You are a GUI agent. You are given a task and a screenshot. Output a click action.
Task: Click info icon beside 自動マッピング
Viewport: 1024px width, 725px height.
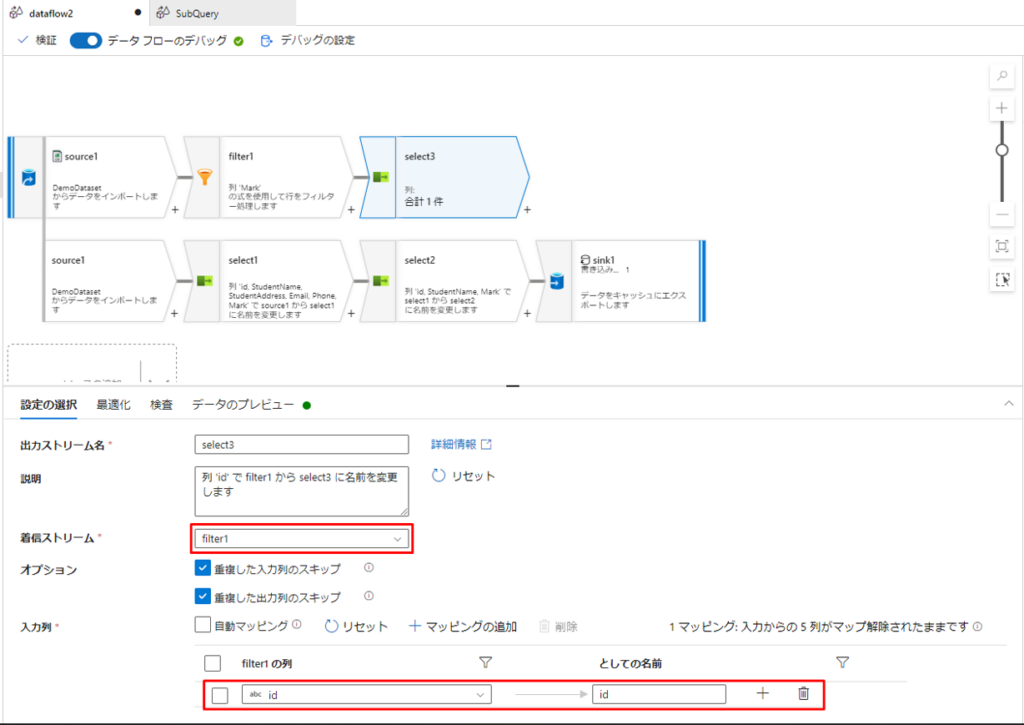[297, 624]
